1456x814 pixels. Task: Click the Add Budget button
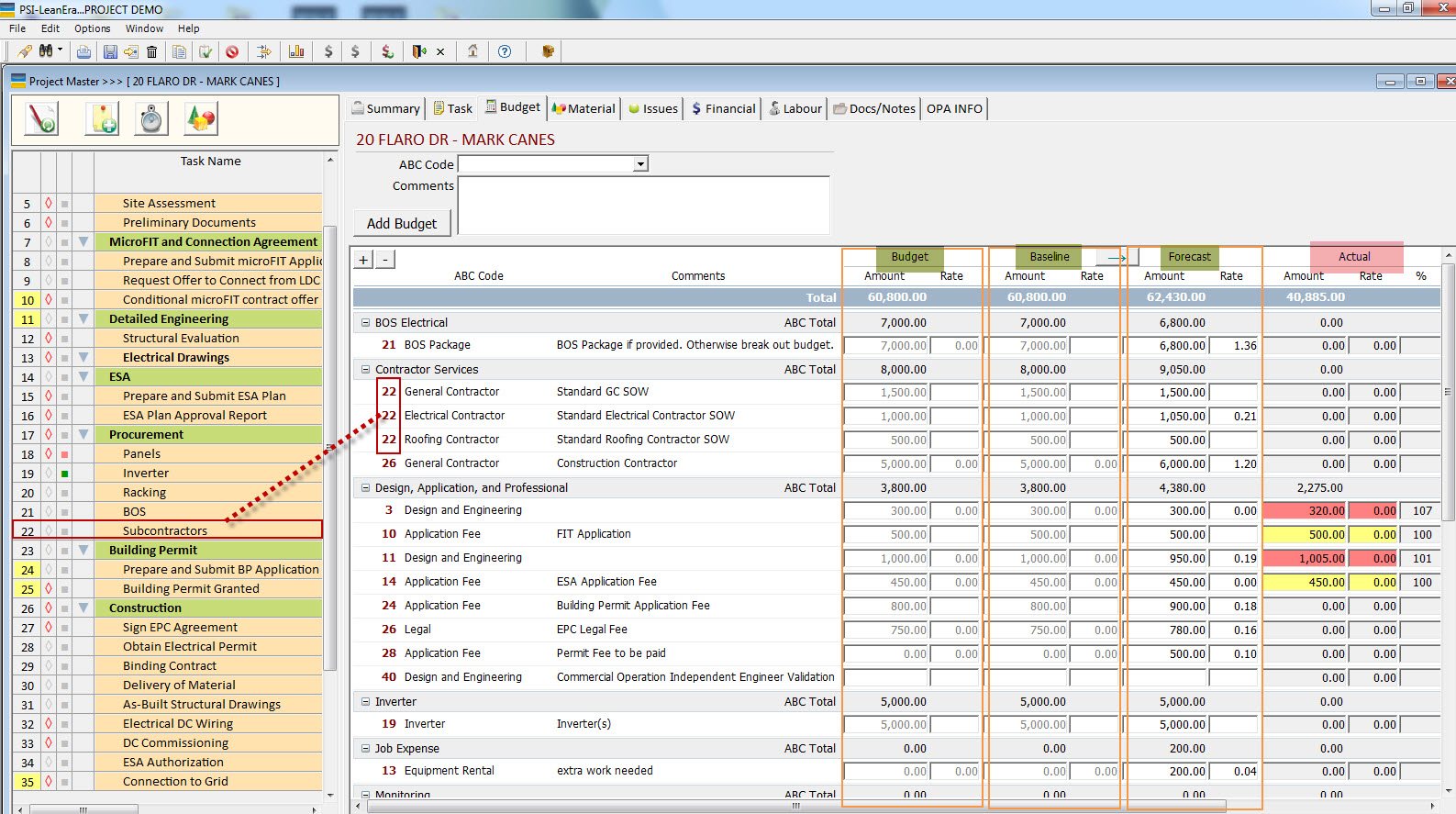402,223
